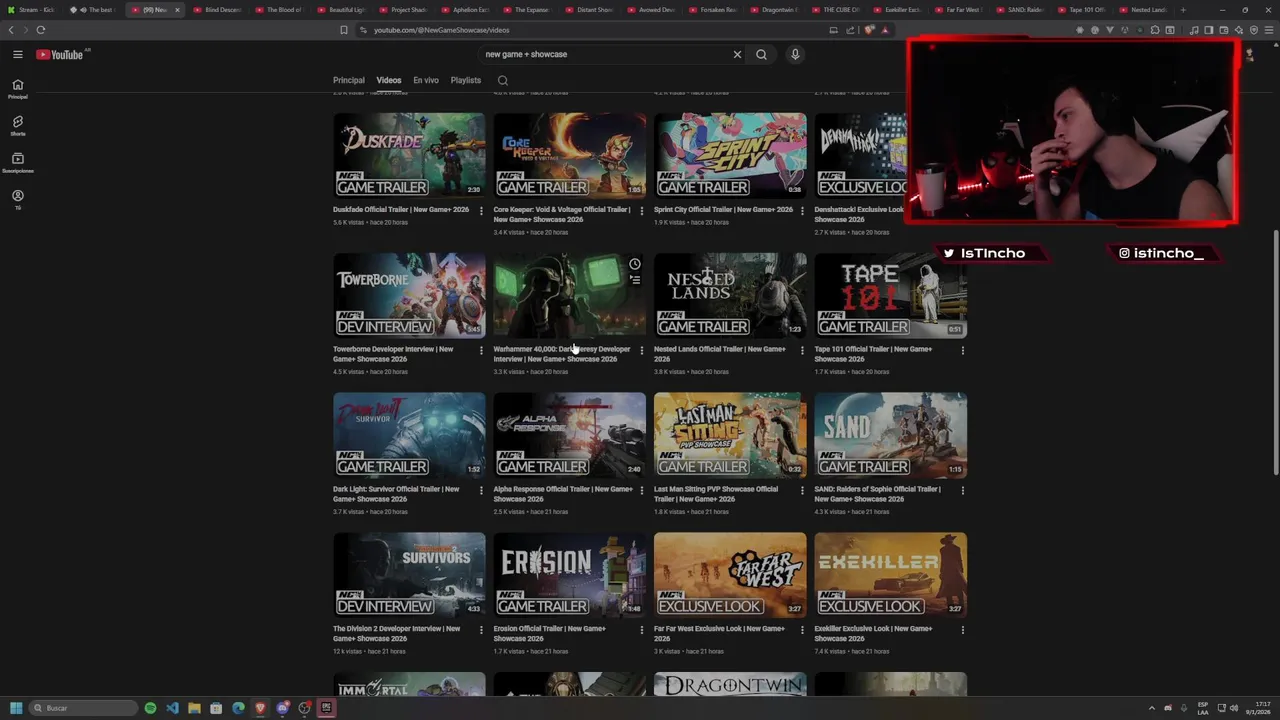
Task: Open Principal in the YouTube sidebar
Action: click(x=17, y=89)
